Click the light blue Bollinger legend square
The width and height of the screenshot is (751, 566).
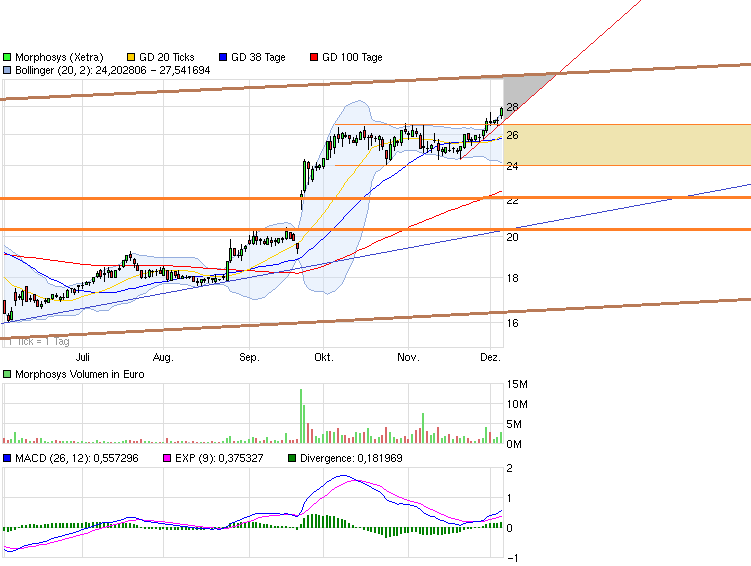[8, 71]
